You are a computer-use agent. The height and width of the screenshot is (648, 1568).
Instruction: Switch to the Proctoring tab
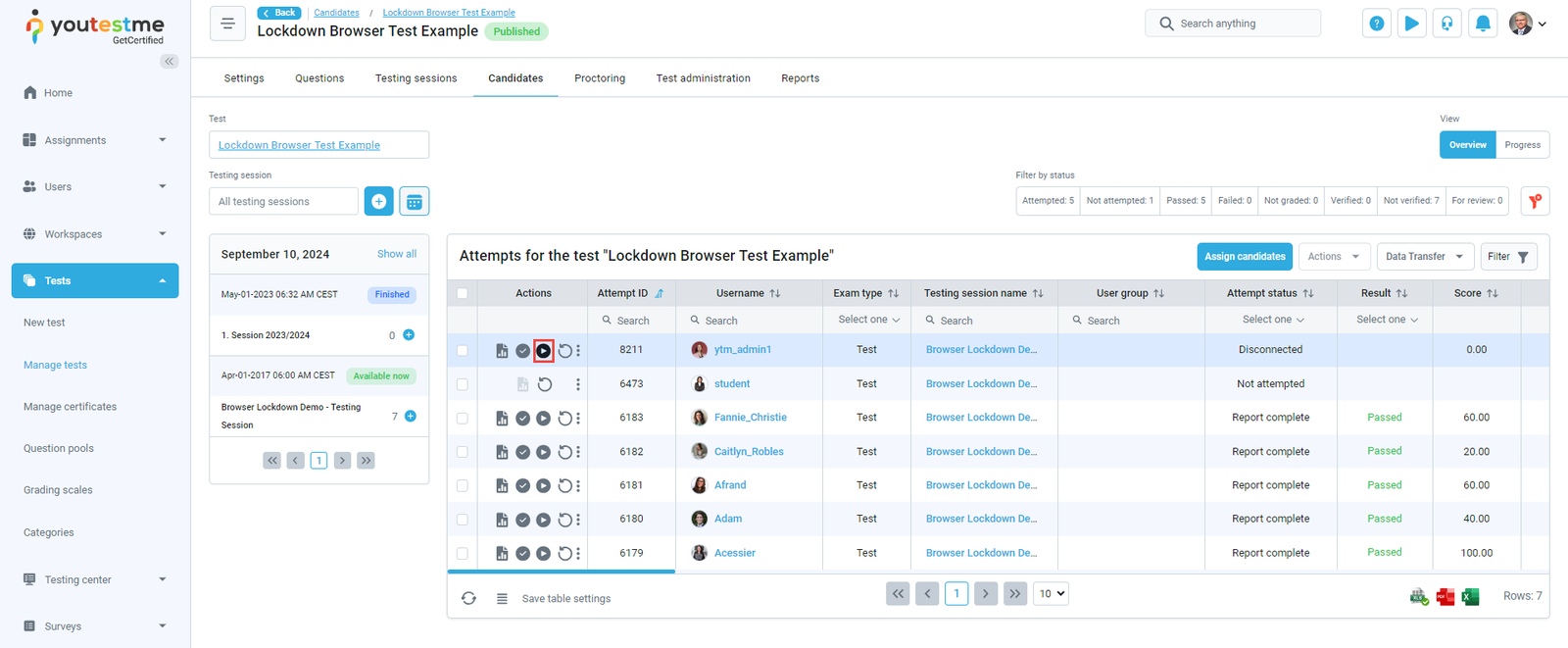(x=599, y=78)
